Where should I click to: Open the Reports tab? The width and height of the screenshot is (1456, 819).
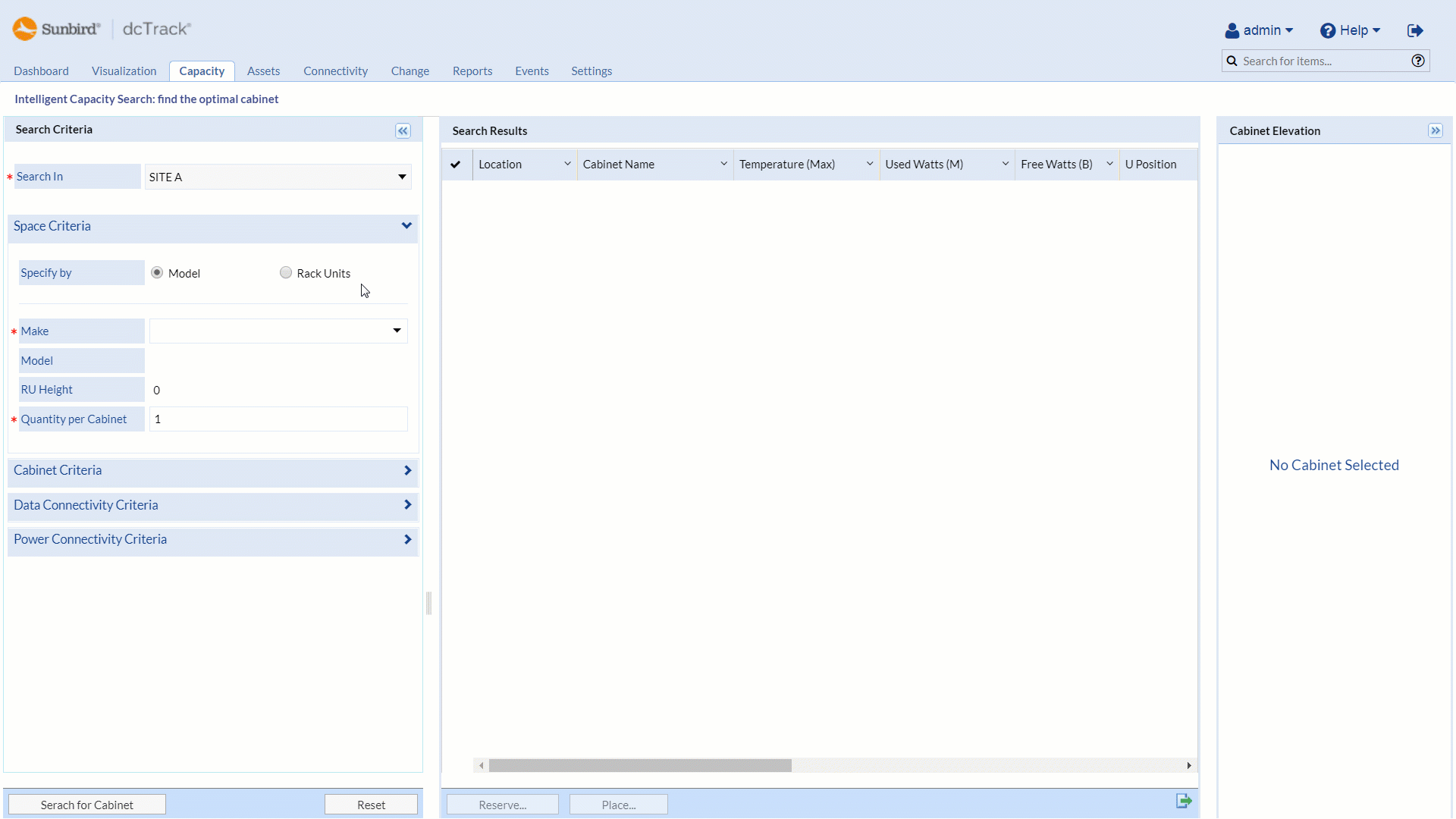[472, 71]
